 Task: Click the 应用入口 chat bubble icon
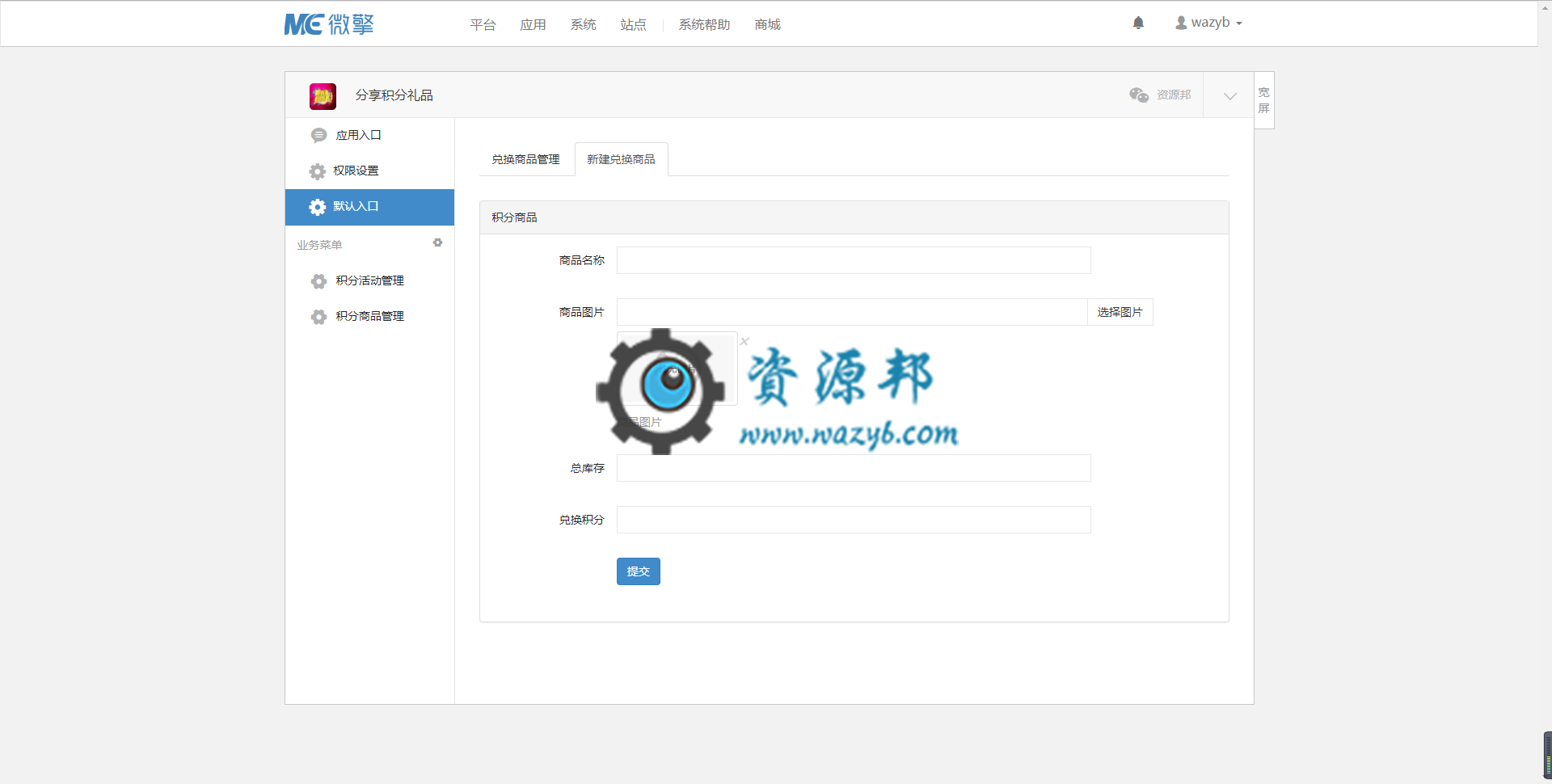point(318,136)
